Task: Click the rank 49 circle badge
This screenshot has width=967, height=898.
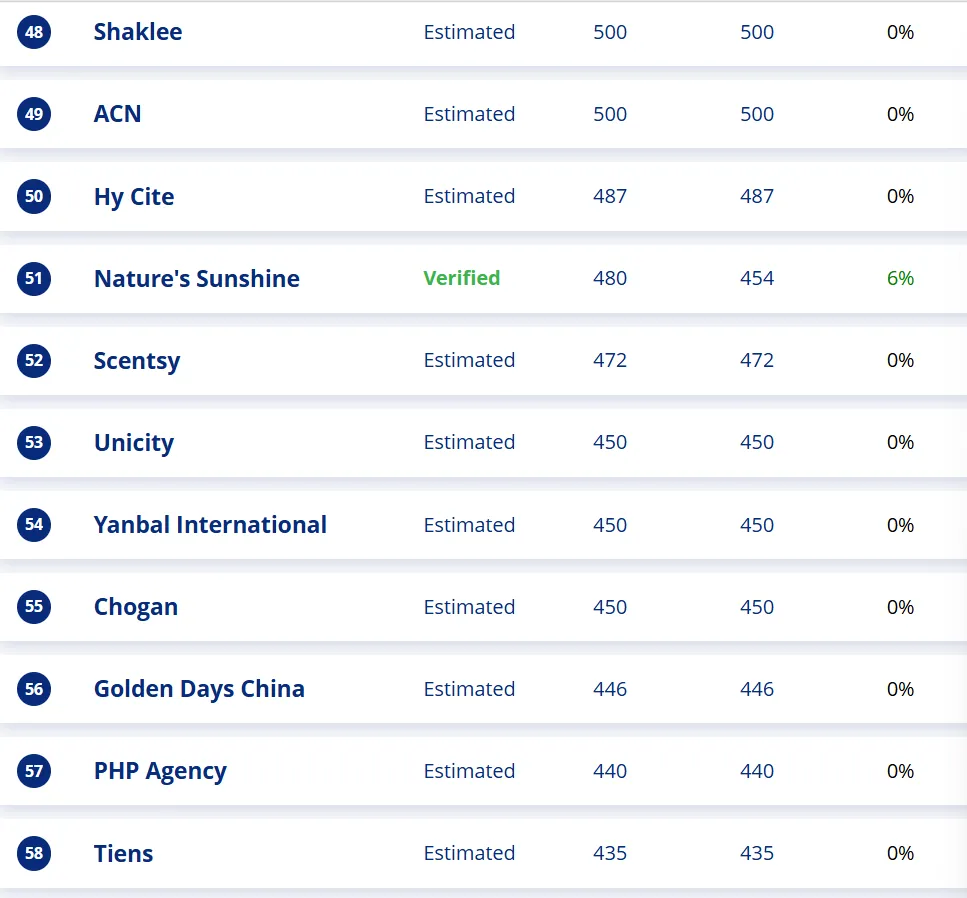Action: point(34,114)
